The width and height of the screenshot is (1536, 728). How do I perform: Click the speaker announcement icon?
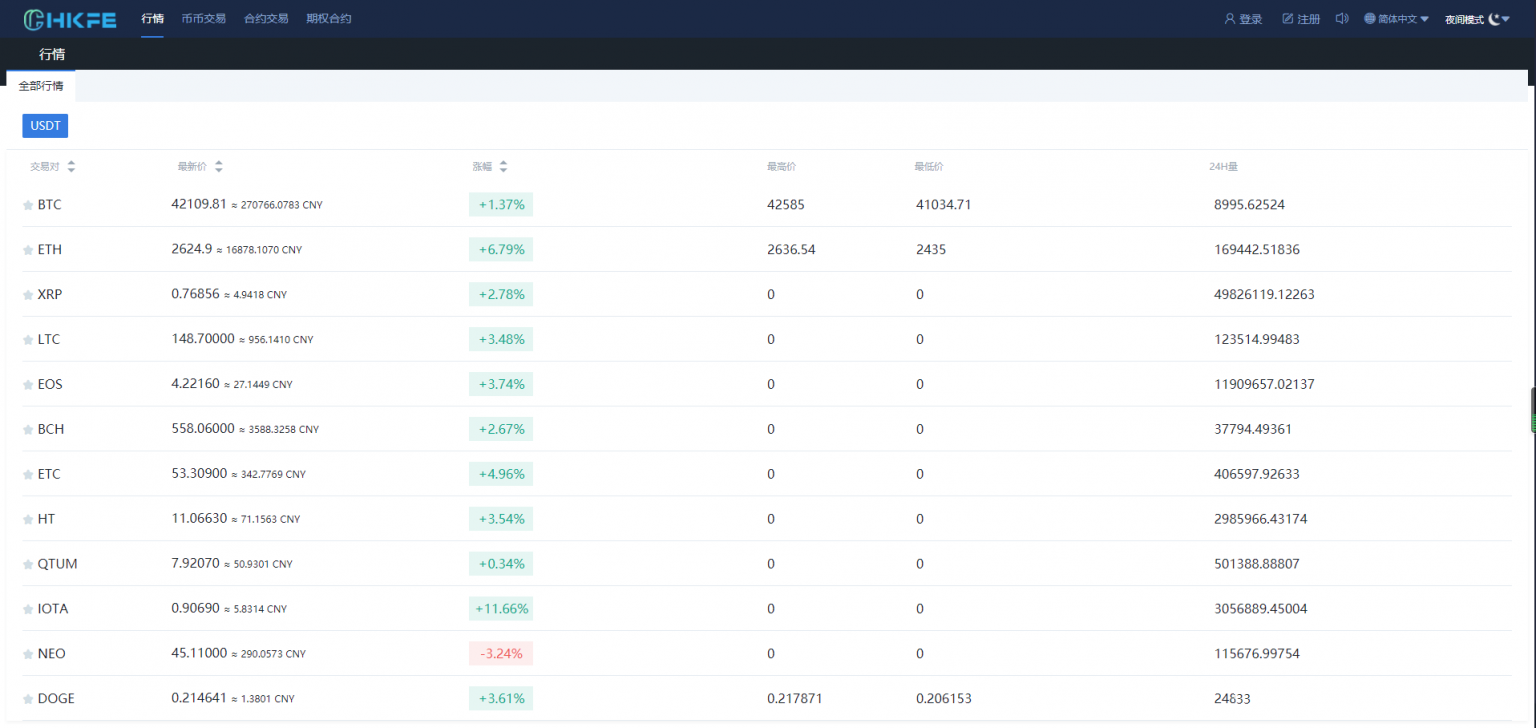pyautogui.click(x=1342, y=19)
